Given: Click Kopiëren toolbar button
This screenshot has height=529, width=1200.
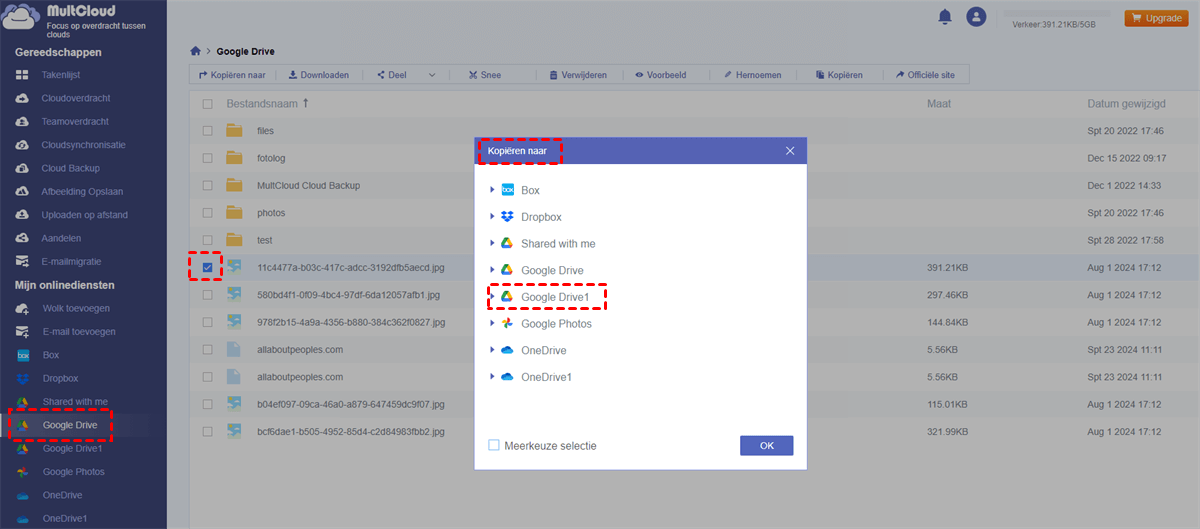Looking at the screenshot, I should pos(838,75).
